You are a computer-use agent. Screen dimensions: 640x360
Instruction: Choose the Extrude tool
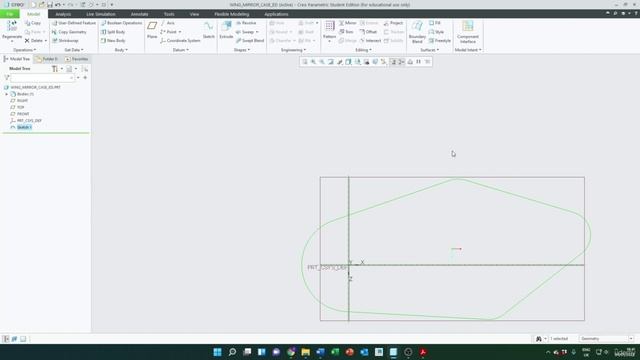click(x=226, y=30)
